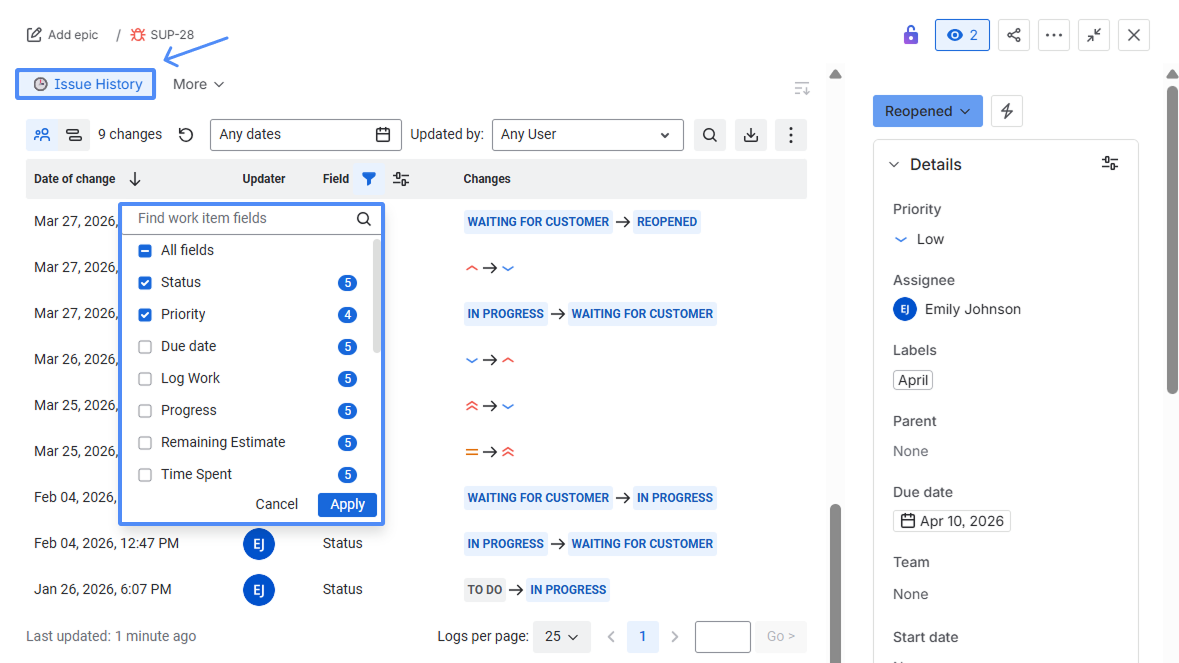
Task: Click the field list popup scrollbar
Action: pos(377,296)
